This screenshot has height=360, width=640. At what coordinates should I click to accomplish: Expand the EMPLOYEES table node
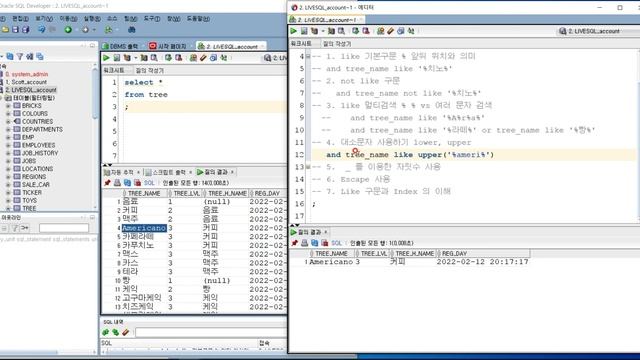pos(8,145)
